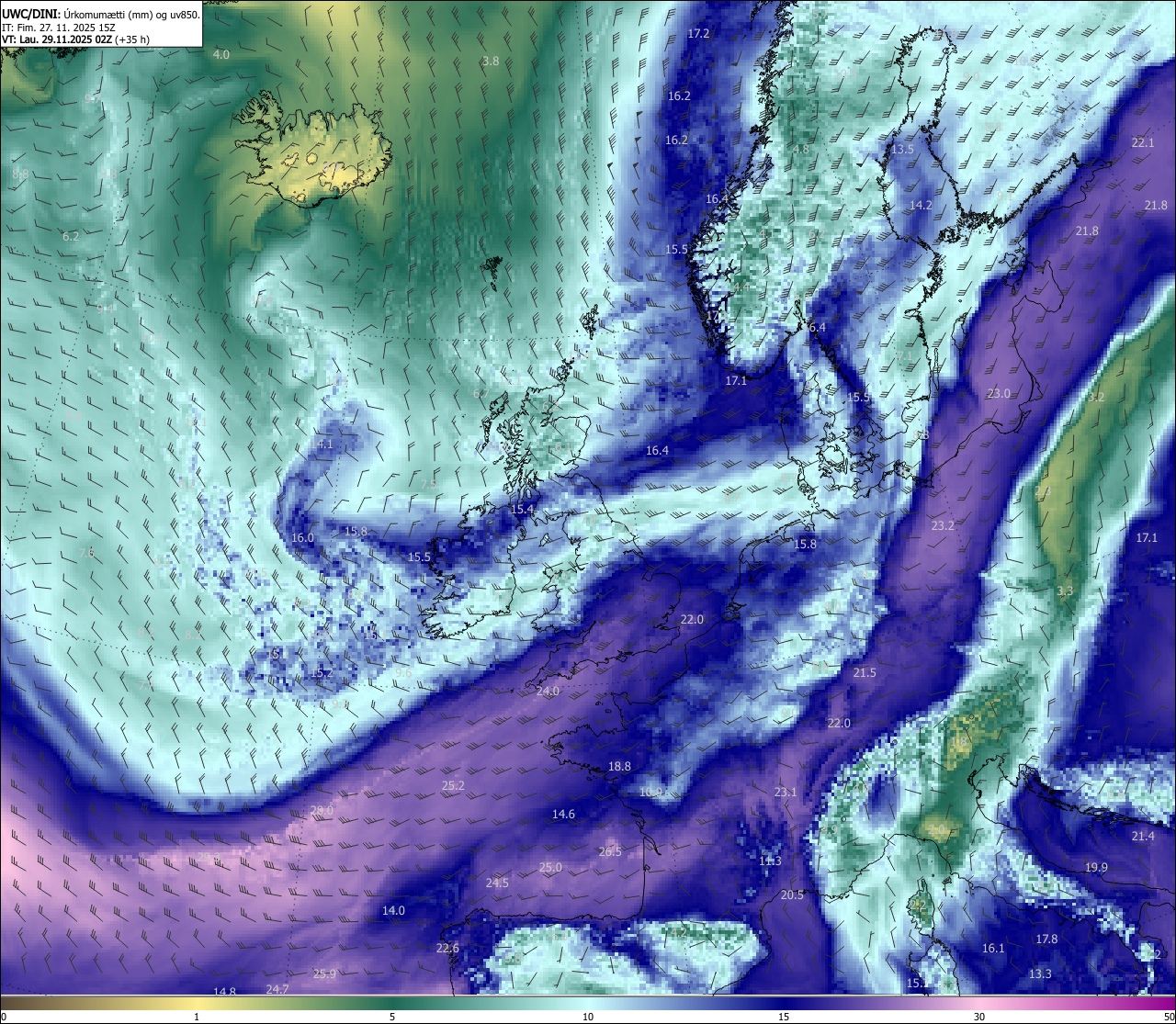
Task: Click the 17.8 value over the Adriatic
Action: pyautogui.click(x=1046, y=940)
